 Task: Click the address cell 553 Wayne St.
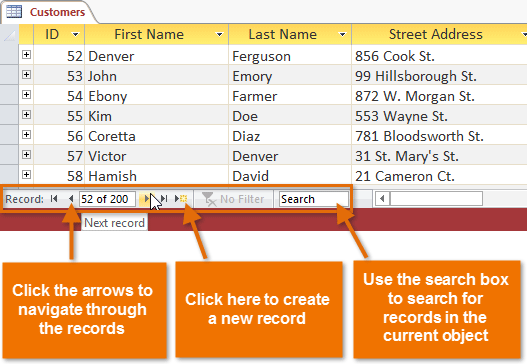coord(439,116)
